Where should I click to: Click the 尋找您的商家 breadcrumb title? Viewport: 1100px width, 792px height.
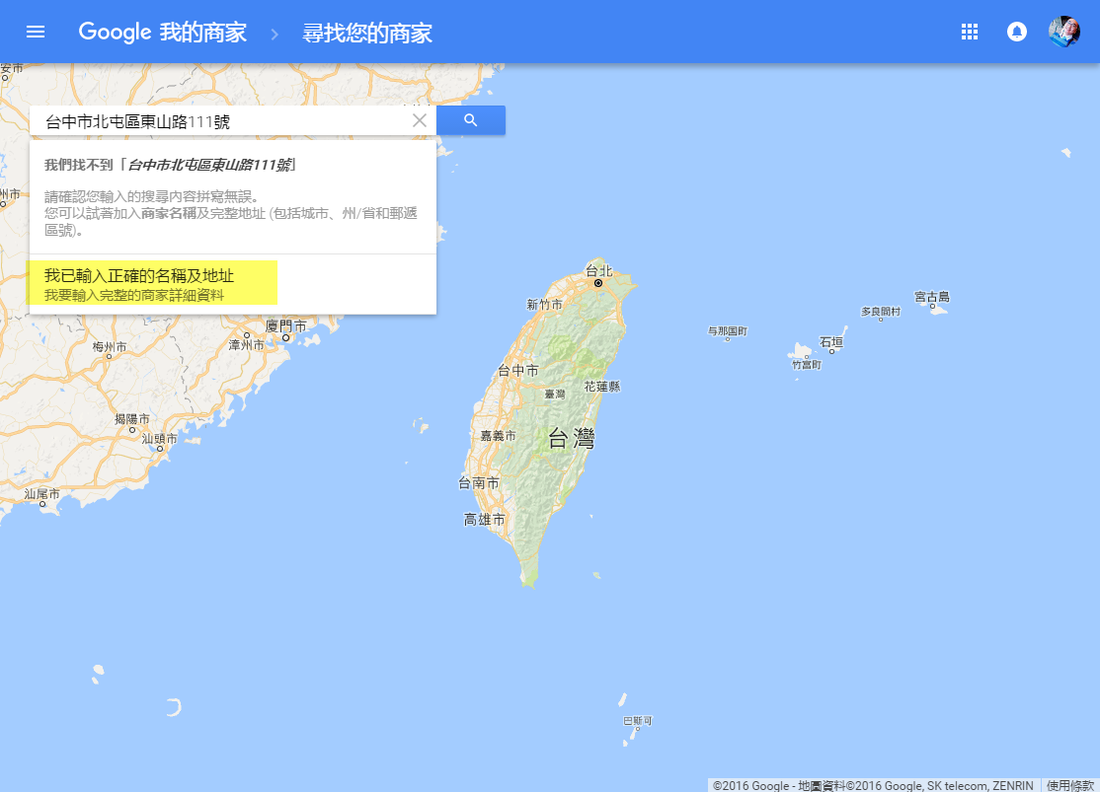(x=367, y=33)
